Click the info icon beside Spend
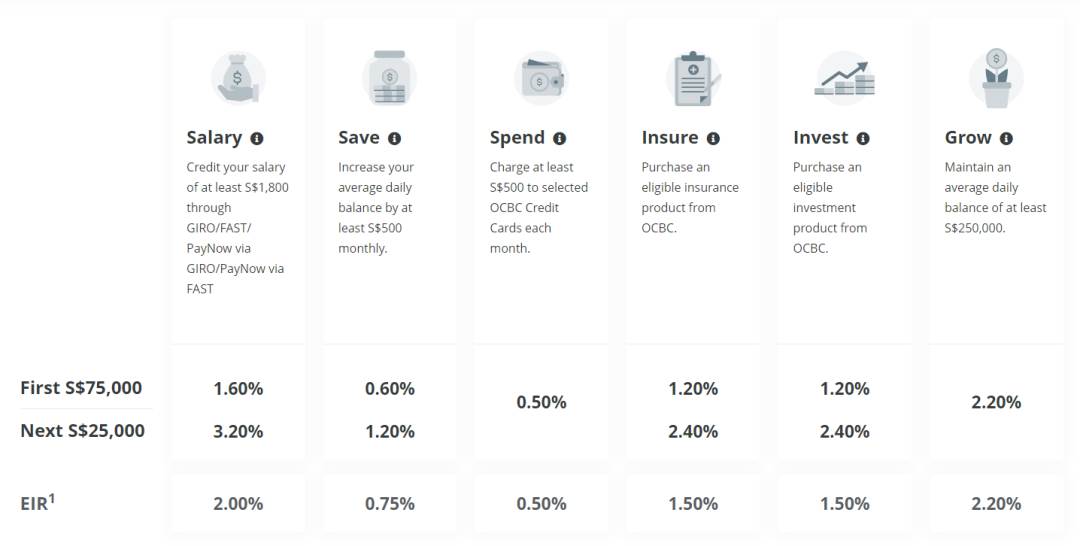 point(559,138)
